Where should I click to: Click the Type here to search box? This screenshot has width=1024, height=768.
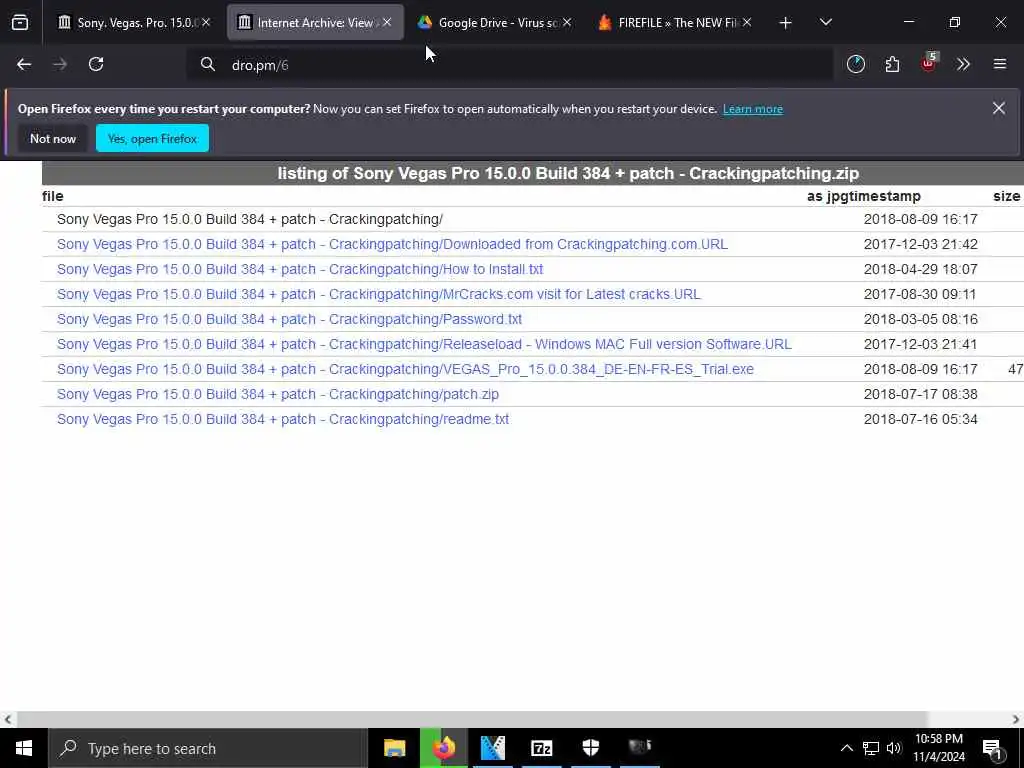tap(208, 748)
